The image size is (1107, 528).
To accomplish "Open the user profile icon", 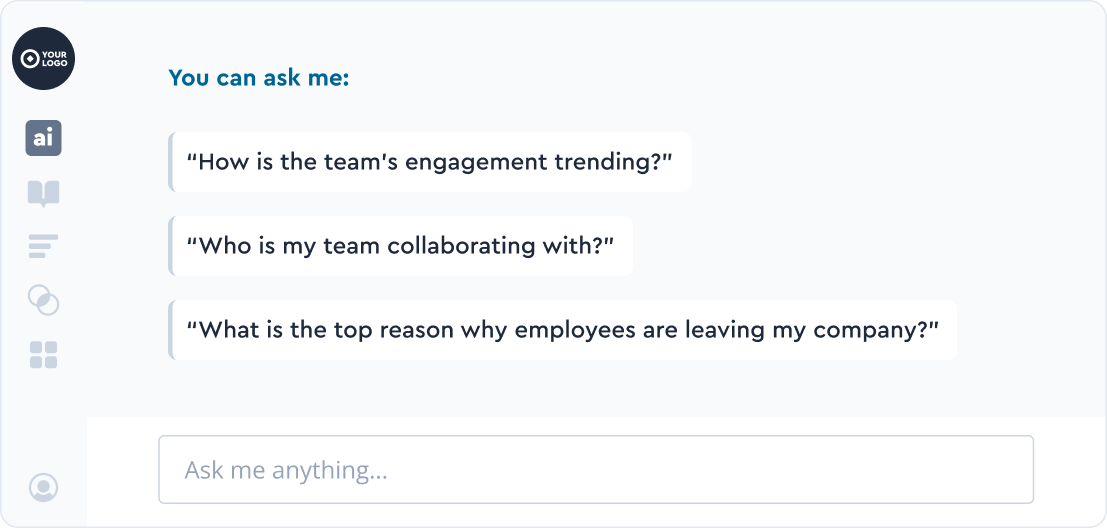I will pos(43,487).
